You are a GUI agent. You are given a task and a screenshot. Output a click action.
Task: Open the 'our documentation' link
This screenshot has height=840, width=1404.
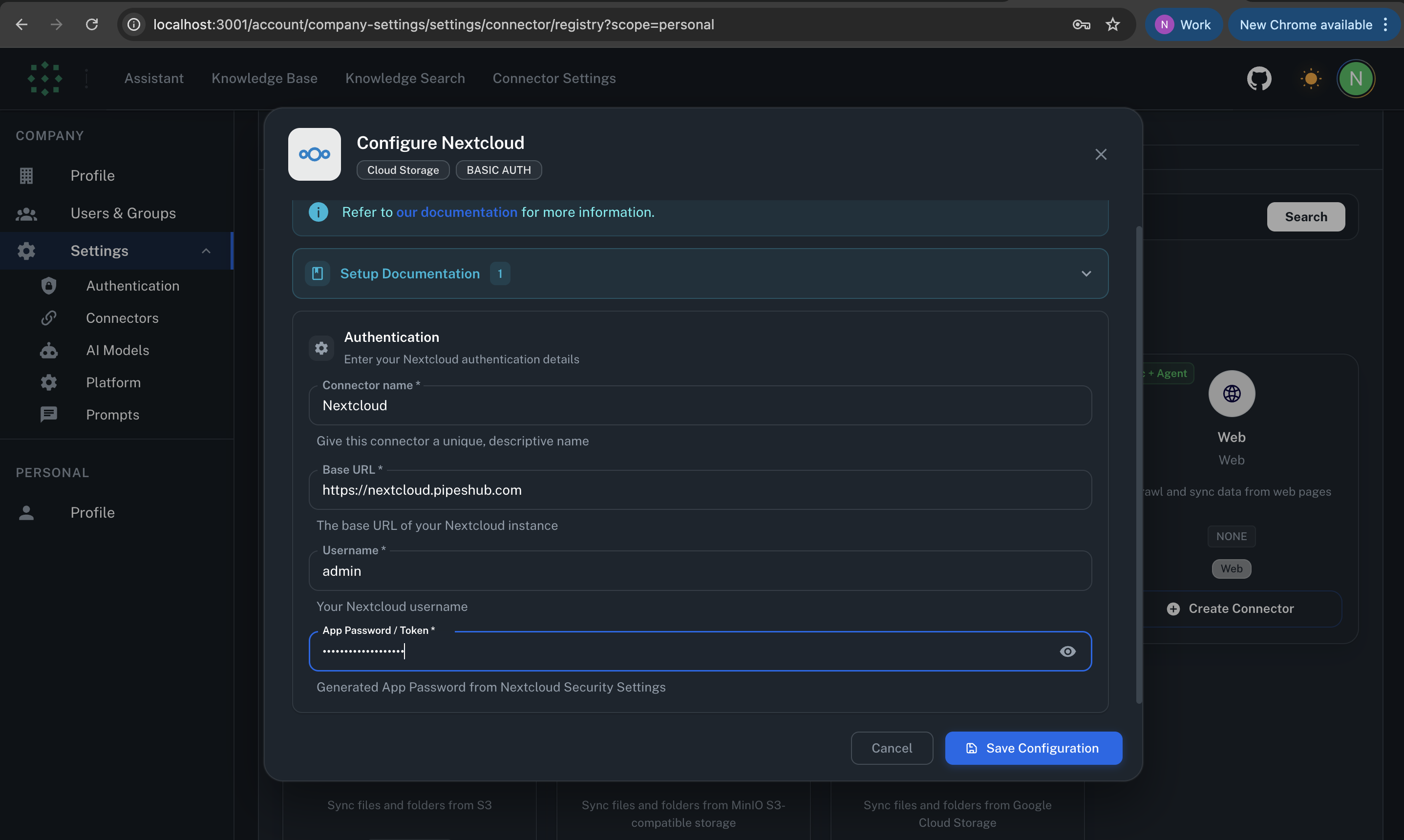457,212
